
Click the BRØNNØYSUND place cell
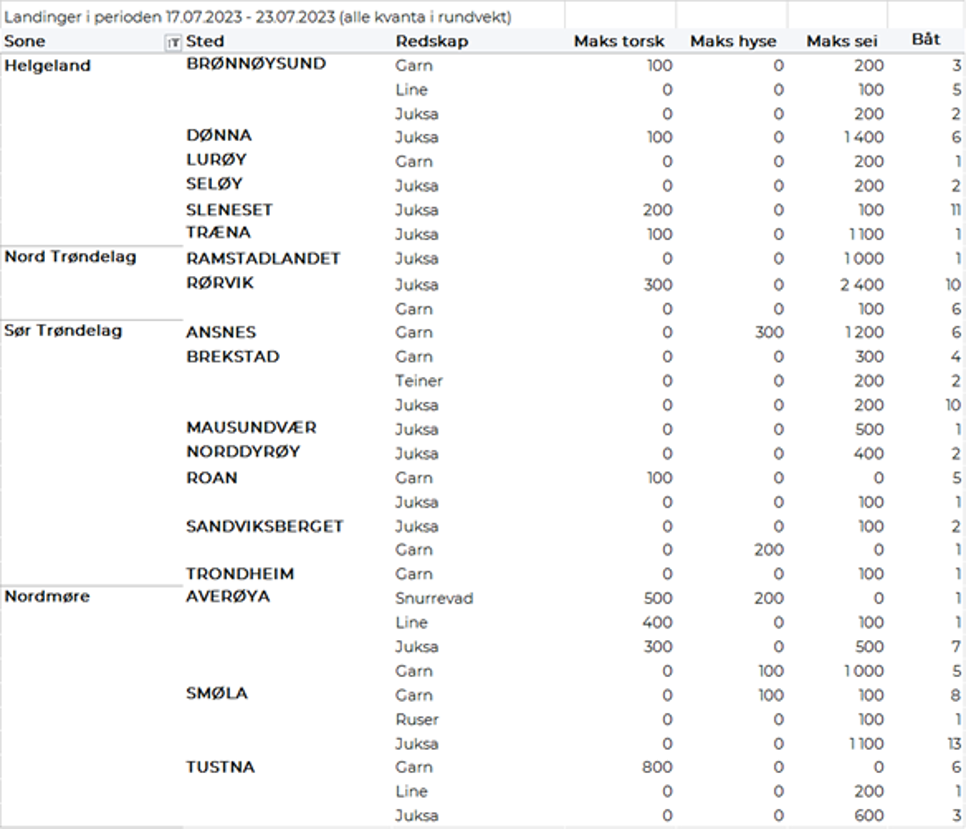pyautogui.click(x=256, y=64)
